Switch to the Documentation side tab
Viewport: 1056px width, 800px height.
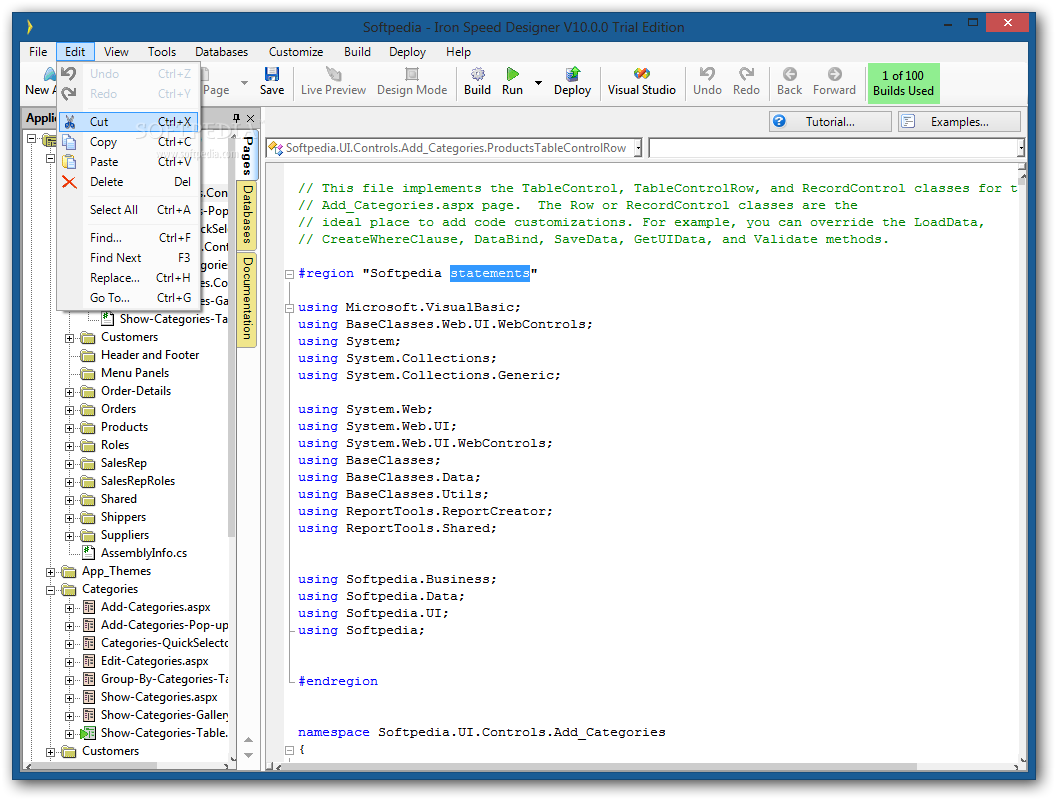pos(247,299)
